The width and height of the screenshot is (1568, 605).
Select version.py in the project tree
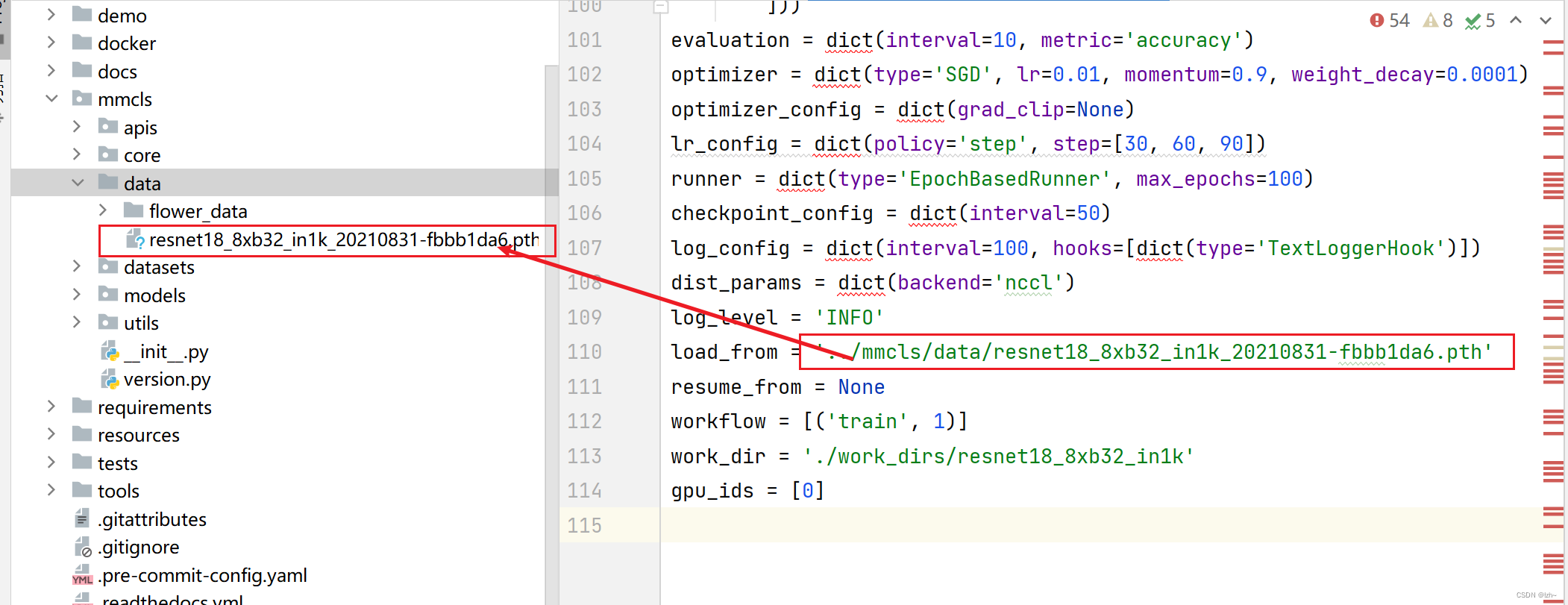click(x=167, y=379)
